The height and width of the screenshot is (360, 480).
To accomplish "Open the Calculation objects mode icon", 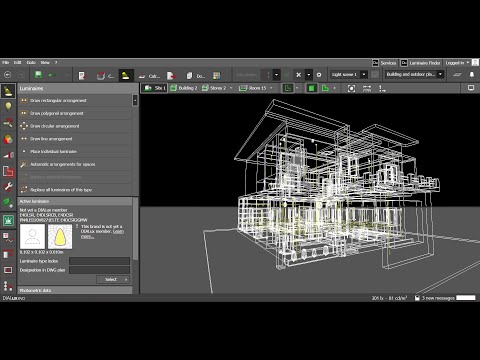I will coord(149,76).
